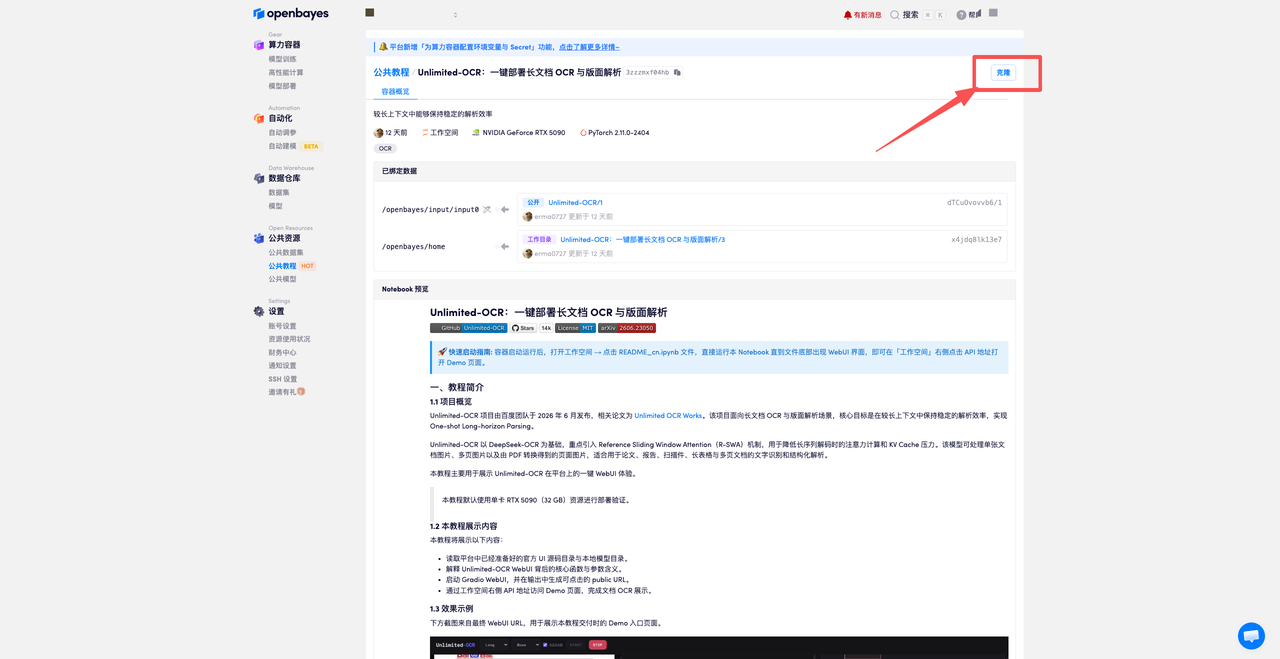Open 公共教程 HOT in the sidebar

pos(292,266)
